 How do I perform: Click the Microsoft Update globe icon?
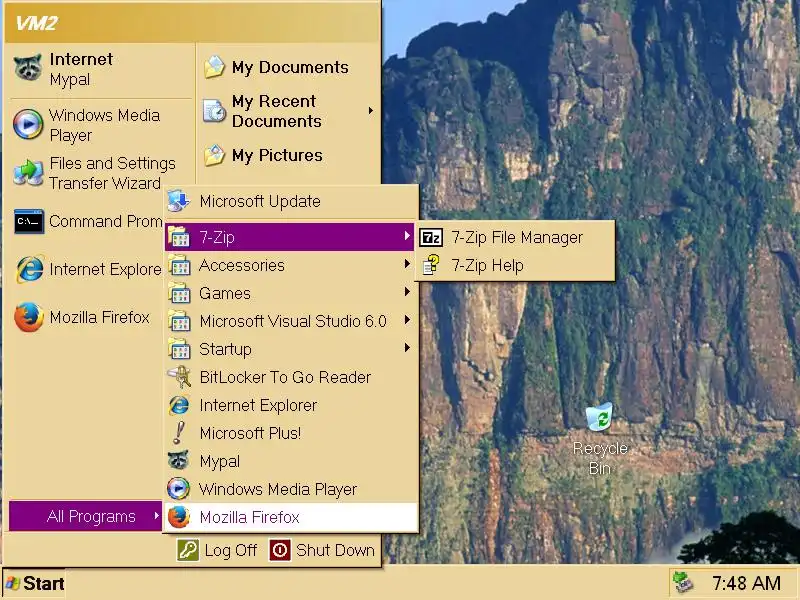(x=179, y=201)
